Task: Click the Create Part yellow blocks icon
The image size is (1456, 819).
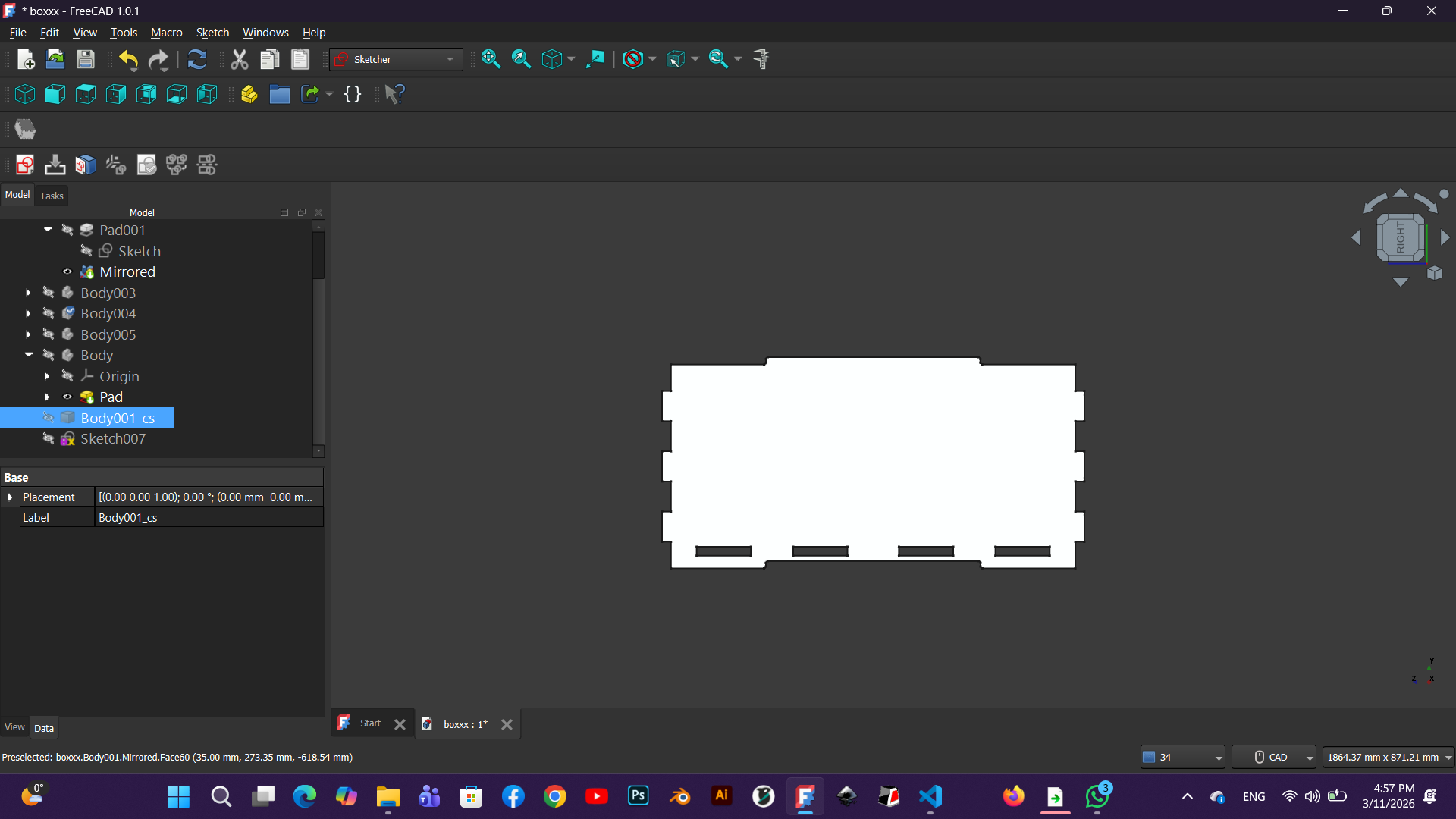Action: coord(249,94)
